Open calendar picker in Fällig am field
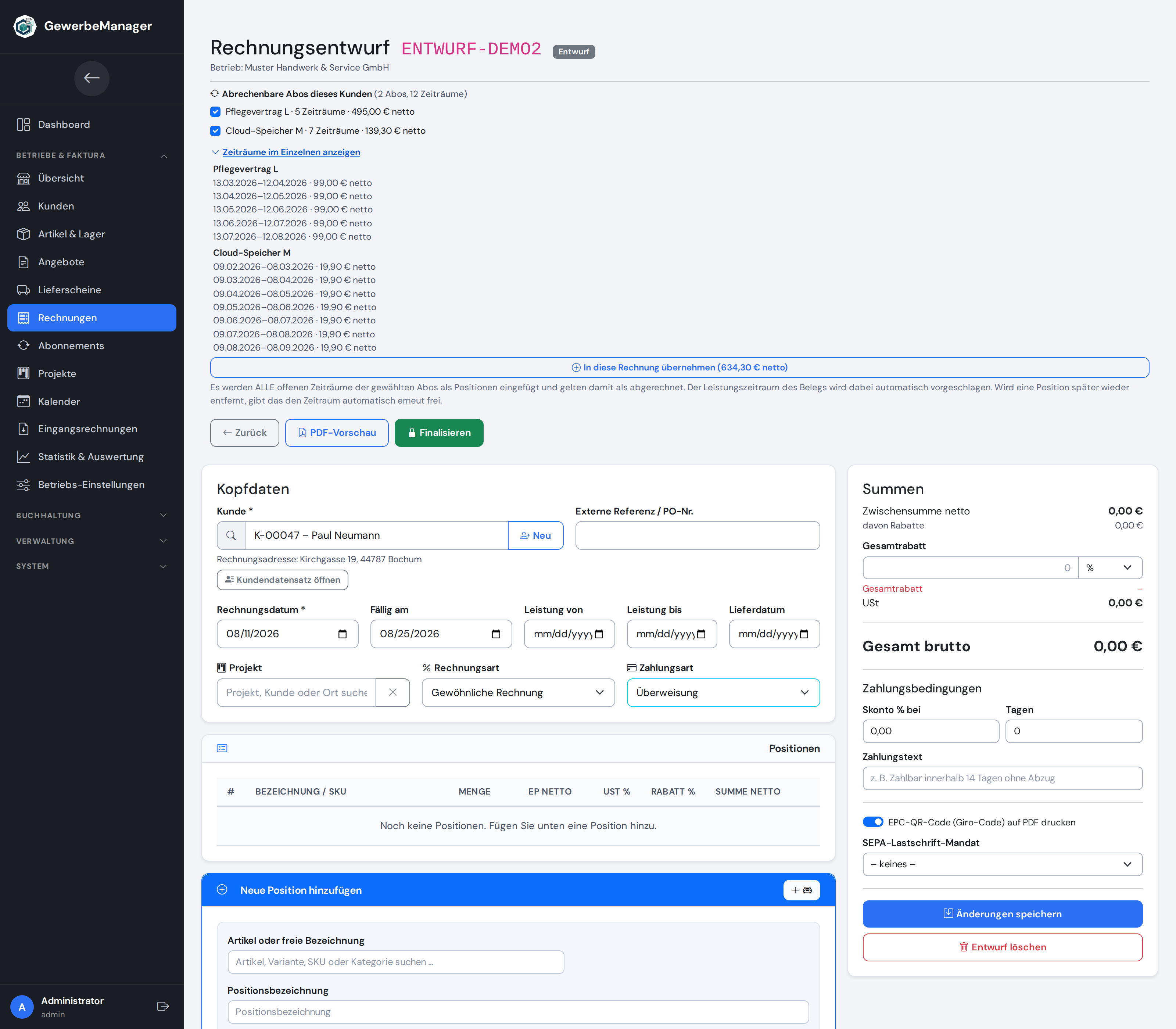The height and width of the screenshot is (1029, 1176). point(496,634)
